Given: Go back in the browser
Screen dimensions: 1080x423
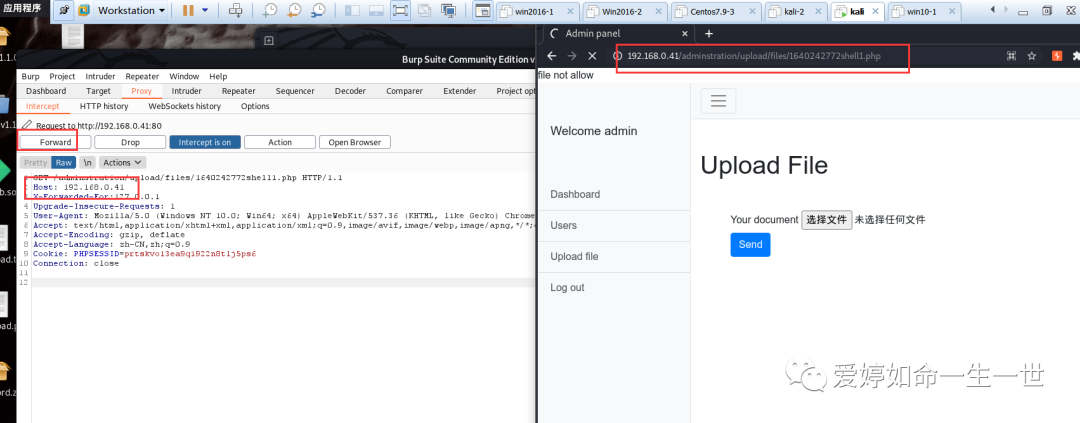Looking at the screenshot, I should pyautogui.click(x=551, y=56).
